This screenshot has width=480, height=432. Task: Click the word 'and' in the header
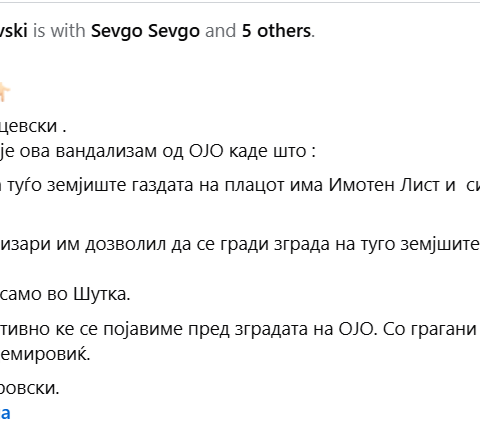(221, 31)
